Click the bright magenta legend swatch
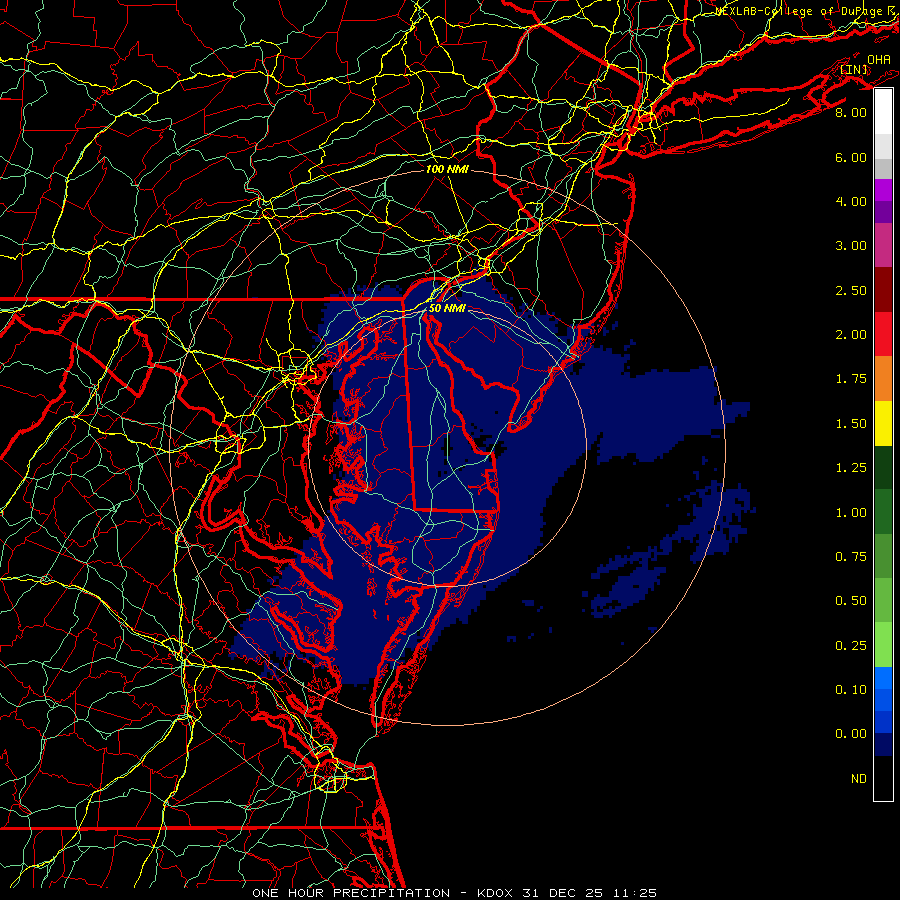The width and height of the screenshot is (900, 900). click(883, 191)
